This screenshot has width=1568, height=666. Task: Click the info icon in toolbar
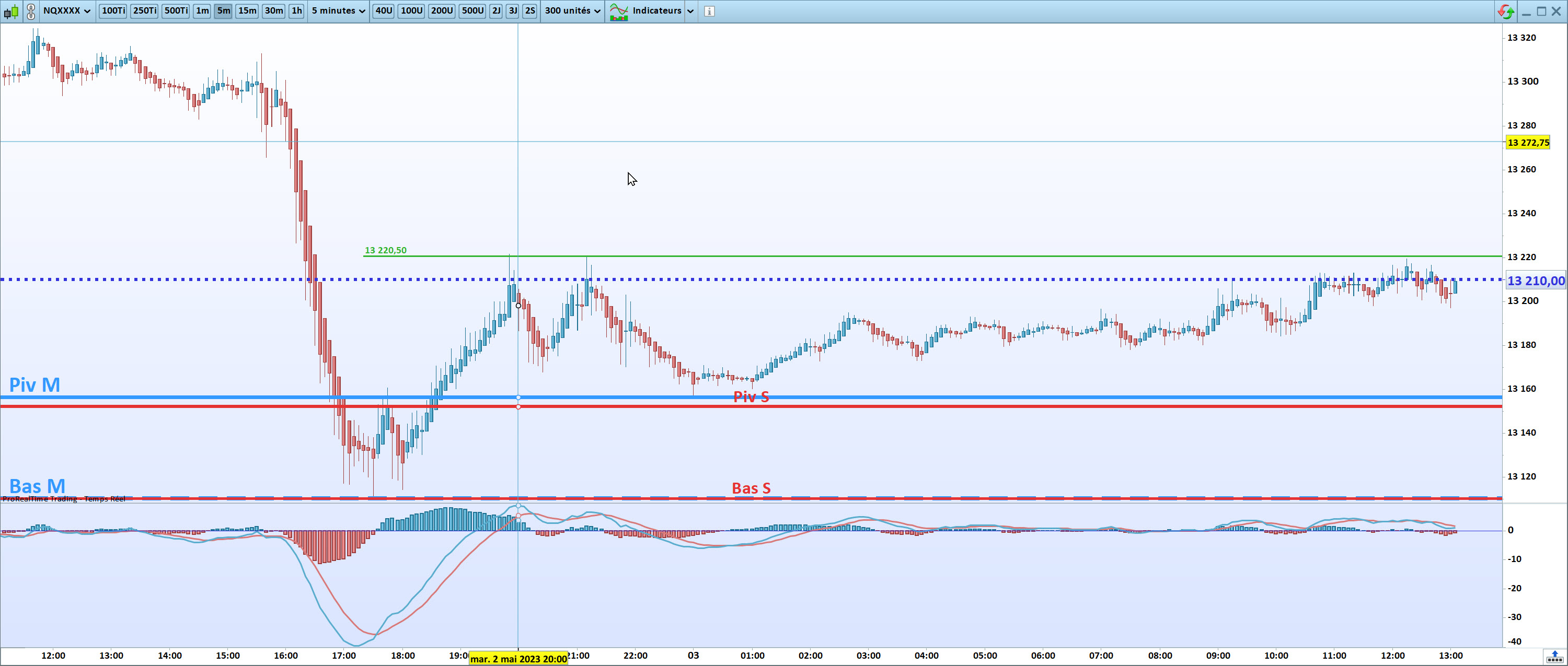(709, 11)
